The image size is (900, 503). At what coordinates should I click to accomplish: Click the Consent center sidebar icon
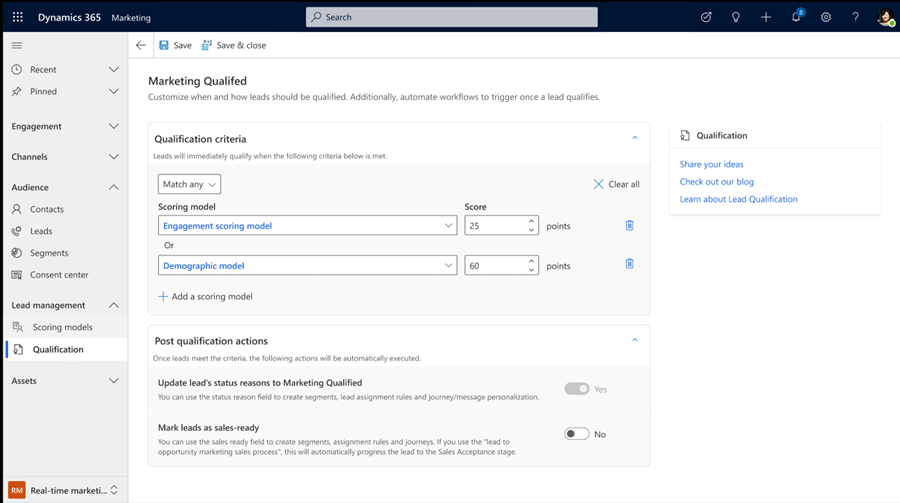click(17, 274)
